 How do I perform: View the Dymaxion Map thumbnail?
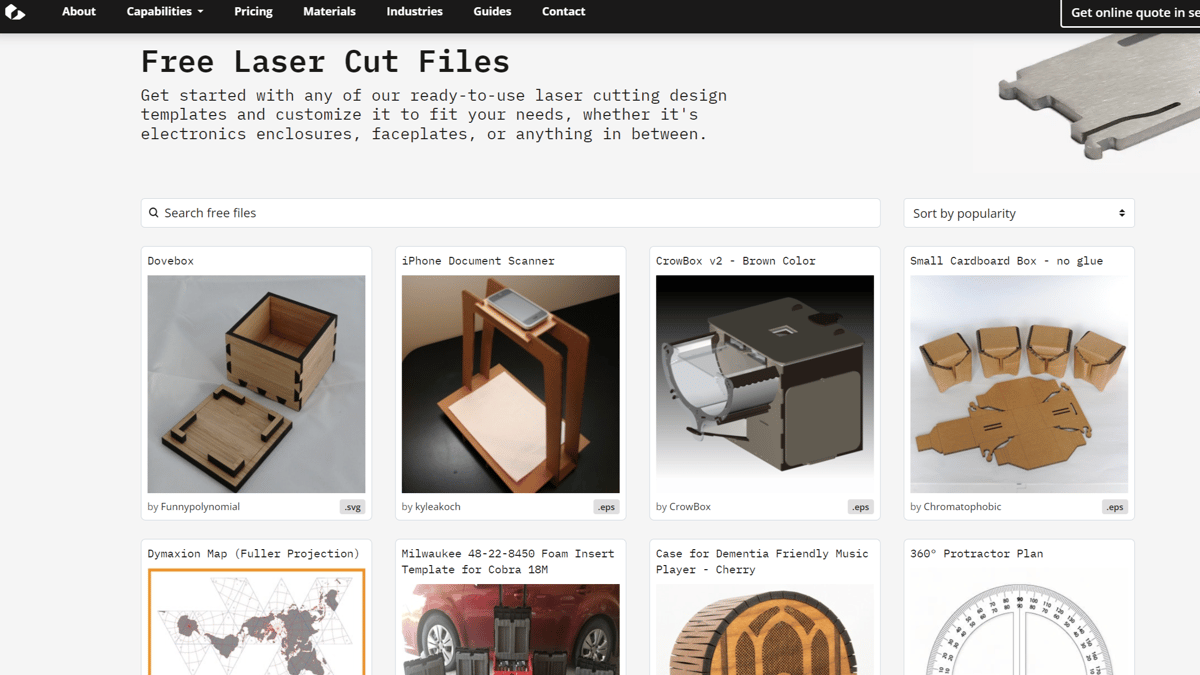(256, 622)
